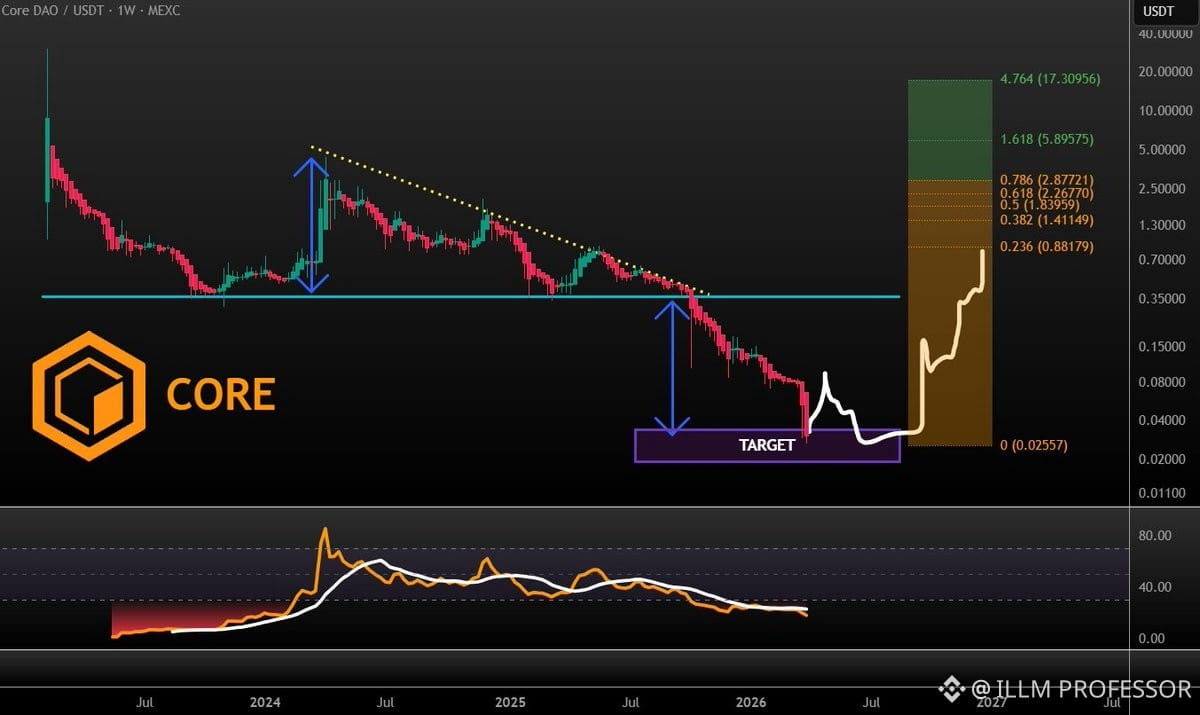Click the 40.00 indicator axis value
This screenshot has height=715, width=1200.
1156,587
